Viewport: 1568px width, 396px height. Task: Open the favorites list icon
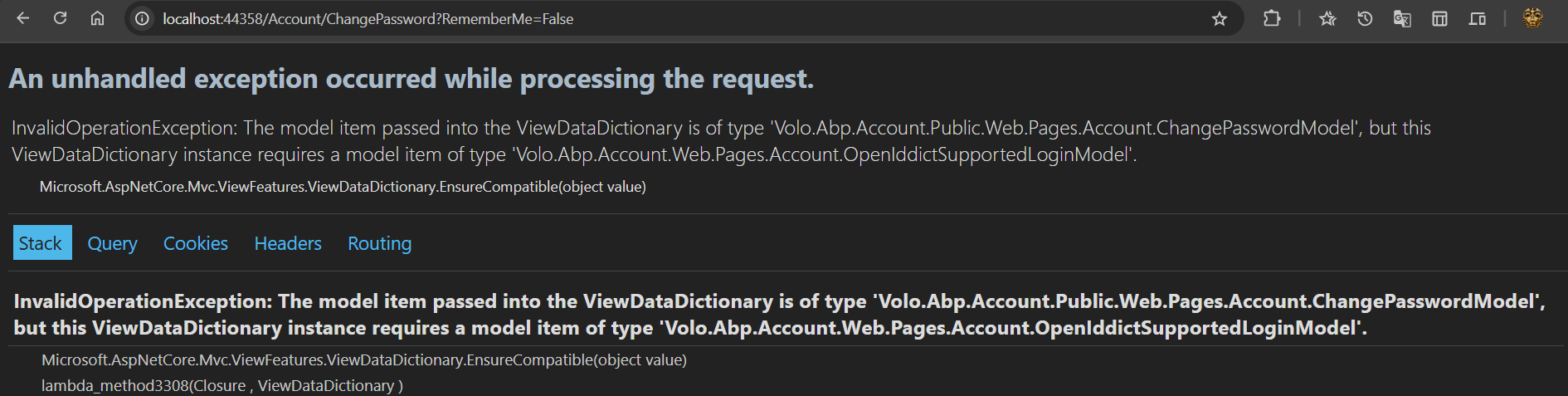click(x=1327, y=18)
